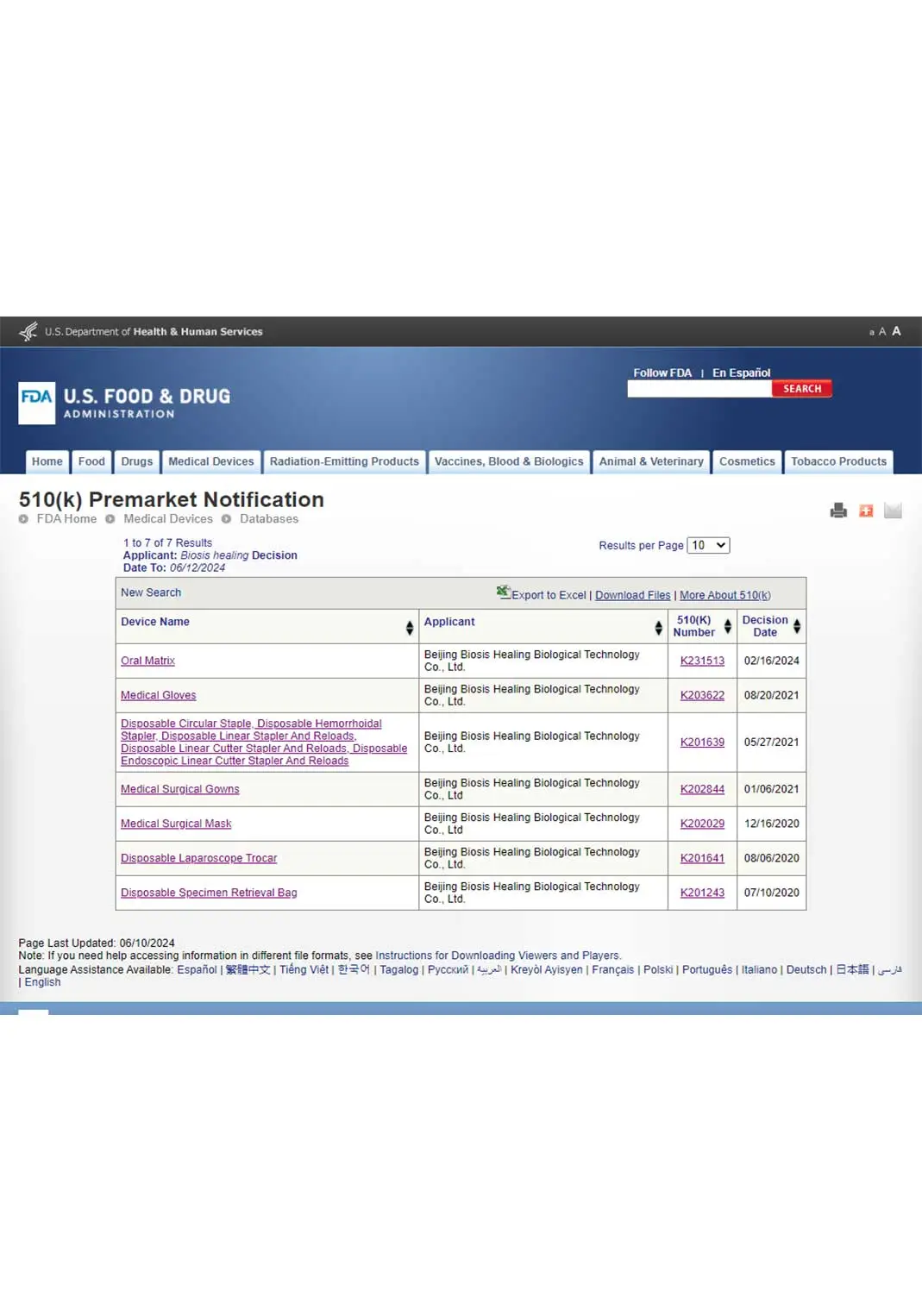Sort by Decision Date arrows
The width and height of the screenshot is (922, 1316).
pyautogui.click(x=796, y=627)
